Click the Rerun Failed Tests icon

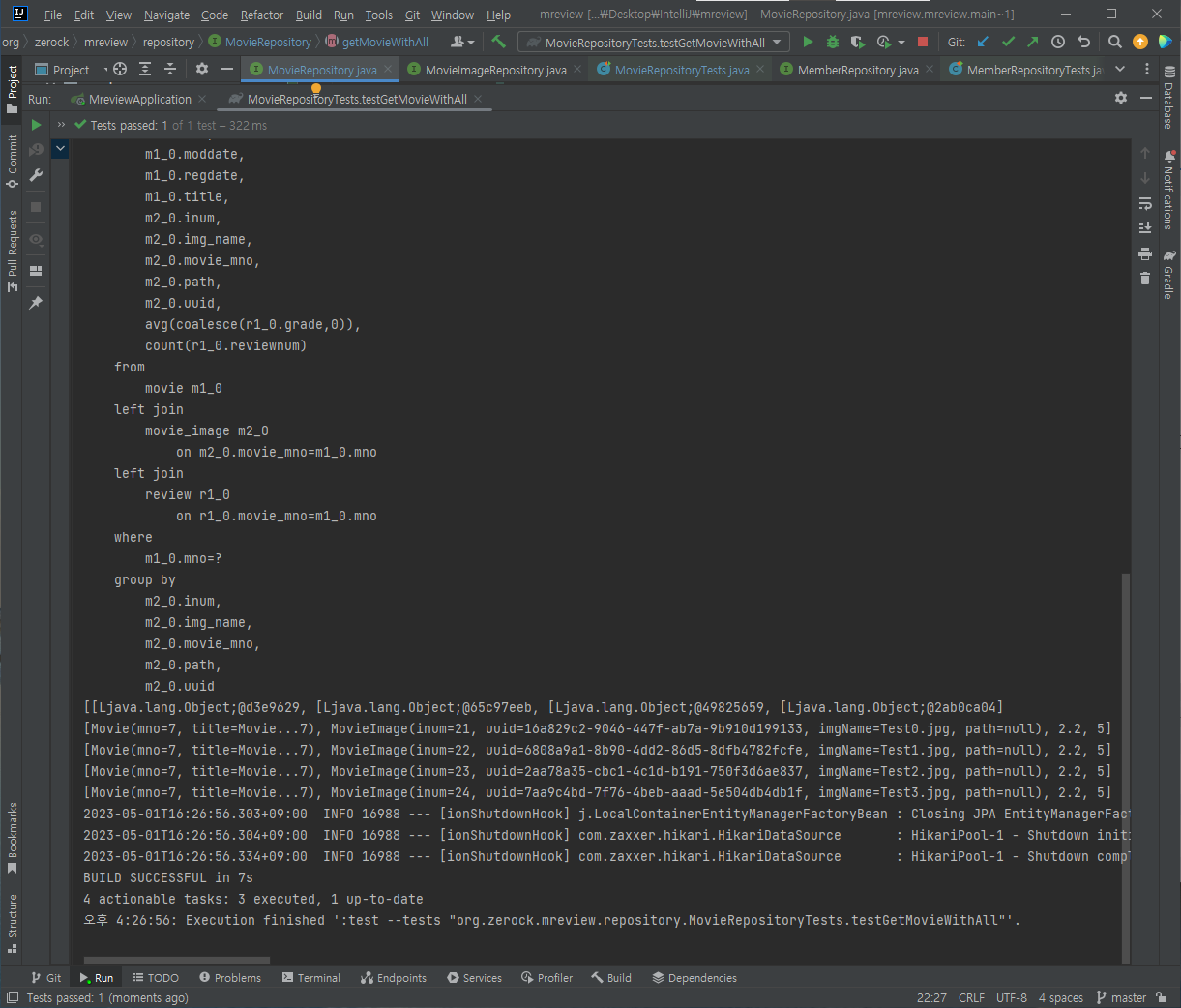(36, 150)
